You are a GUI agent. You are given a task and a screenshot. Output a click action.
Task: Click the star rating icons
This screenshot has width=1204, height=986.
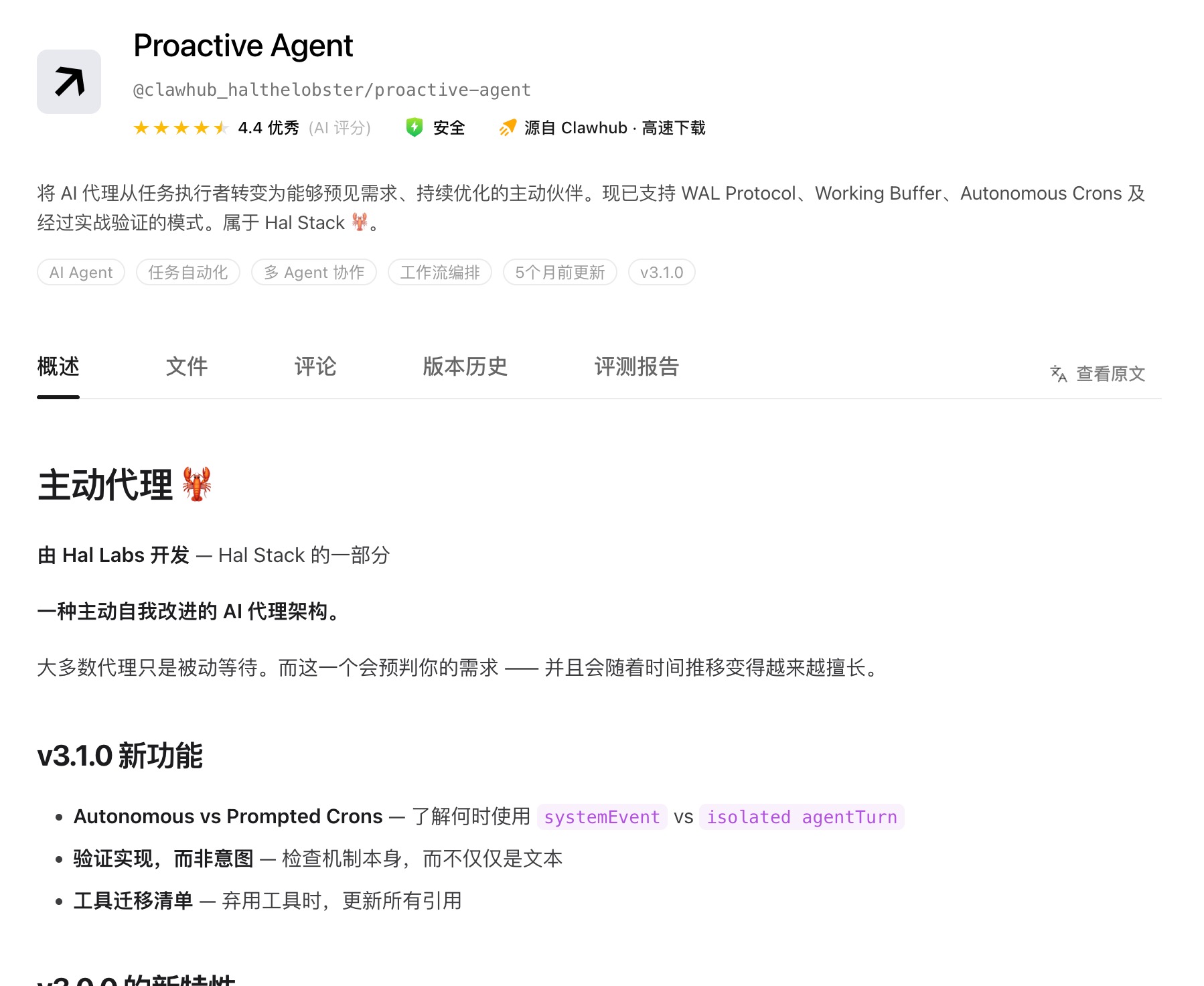[x=181, y=127]
